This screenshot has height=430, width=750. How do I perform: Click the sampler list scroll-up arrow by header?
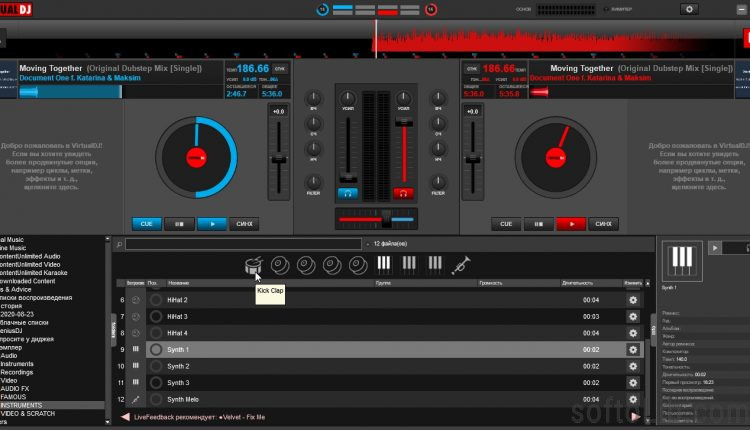point(648,283)
